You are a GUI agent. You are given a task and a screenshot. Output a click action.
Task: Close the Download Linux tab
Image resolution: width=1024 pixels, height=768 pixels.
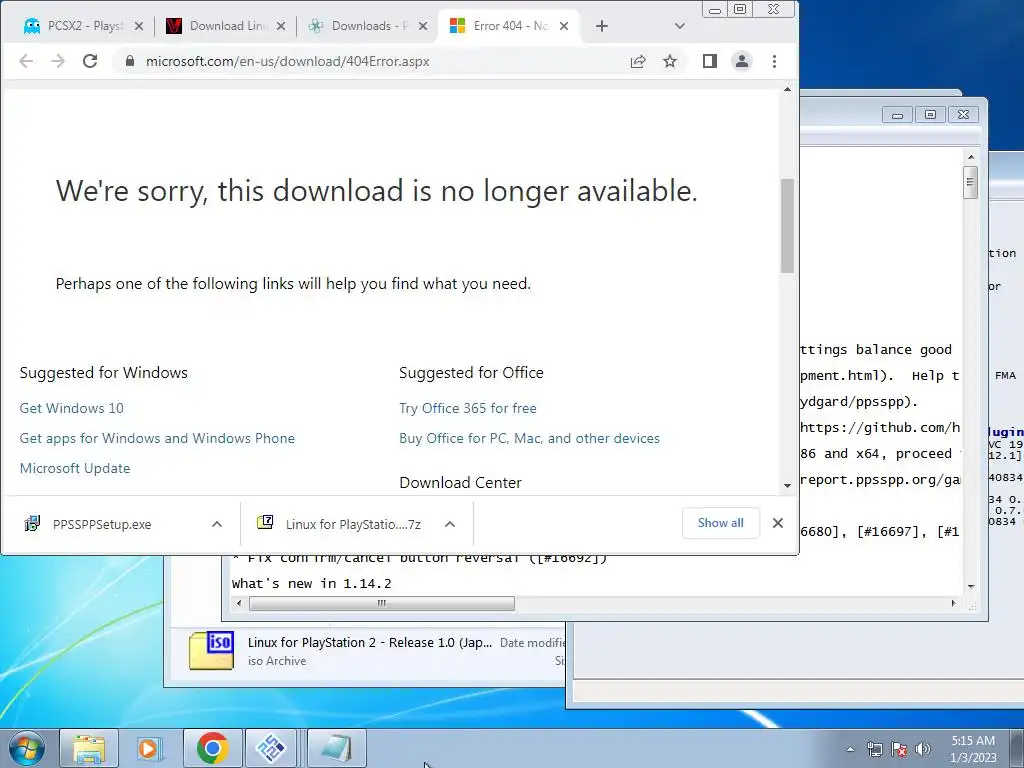281,26
